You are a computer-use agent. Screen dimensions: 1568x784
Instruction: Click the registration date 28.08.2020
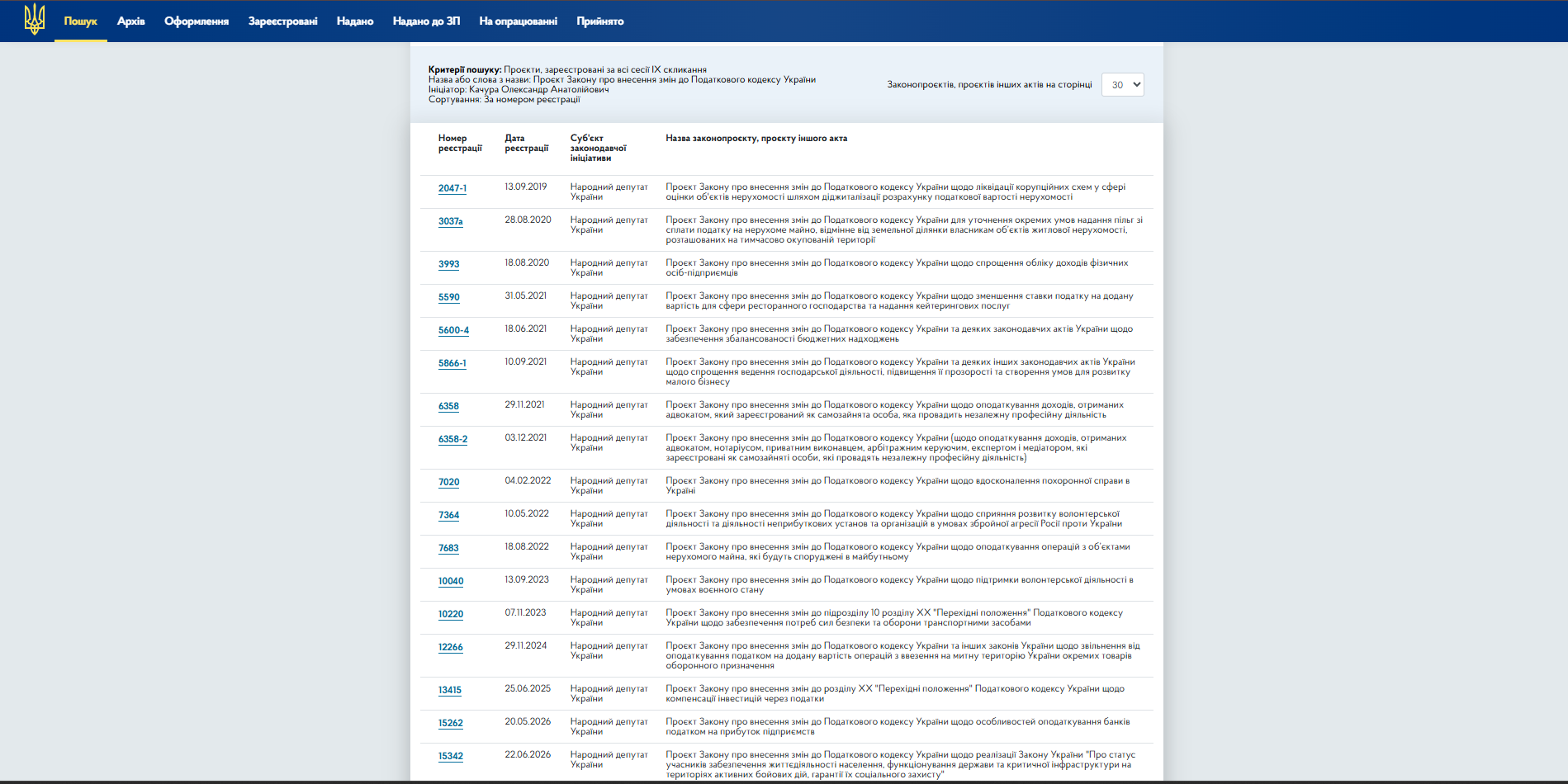[x=528, y=220]
